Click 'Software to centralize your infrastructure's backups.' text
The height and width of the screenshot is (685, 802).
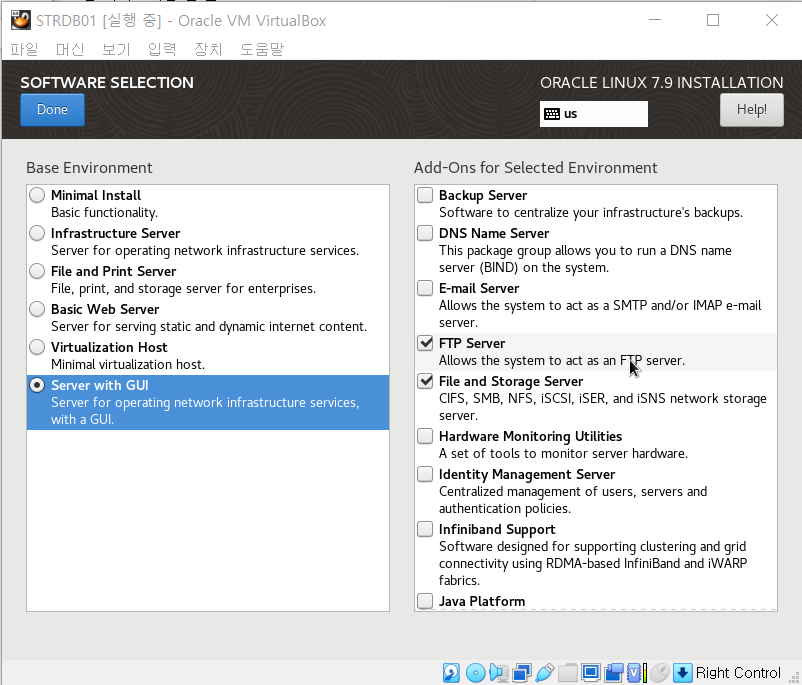(x=591, y=212)
